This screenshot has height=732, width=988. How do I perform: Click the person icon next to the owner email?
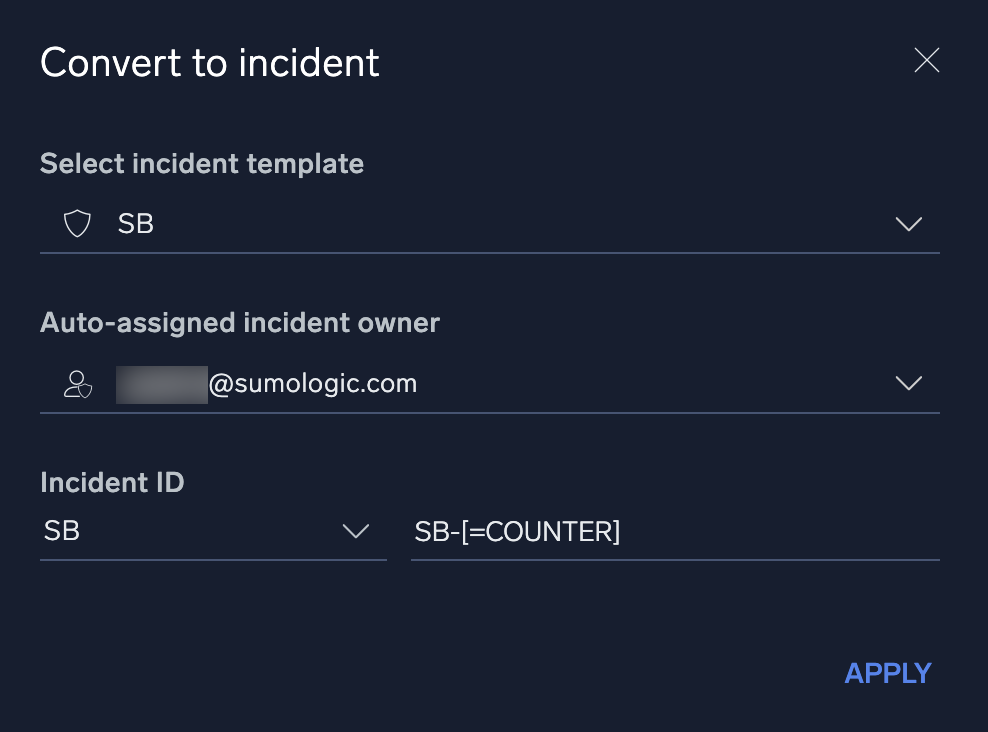pyautogui.click(x=77, y=383)
